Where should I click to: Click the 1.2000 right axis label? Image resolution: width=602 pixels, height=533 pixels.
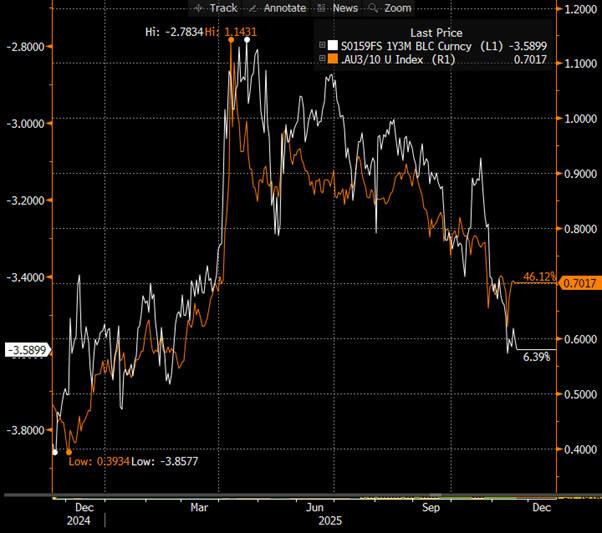pyautogui.click(x=580, y=9)
